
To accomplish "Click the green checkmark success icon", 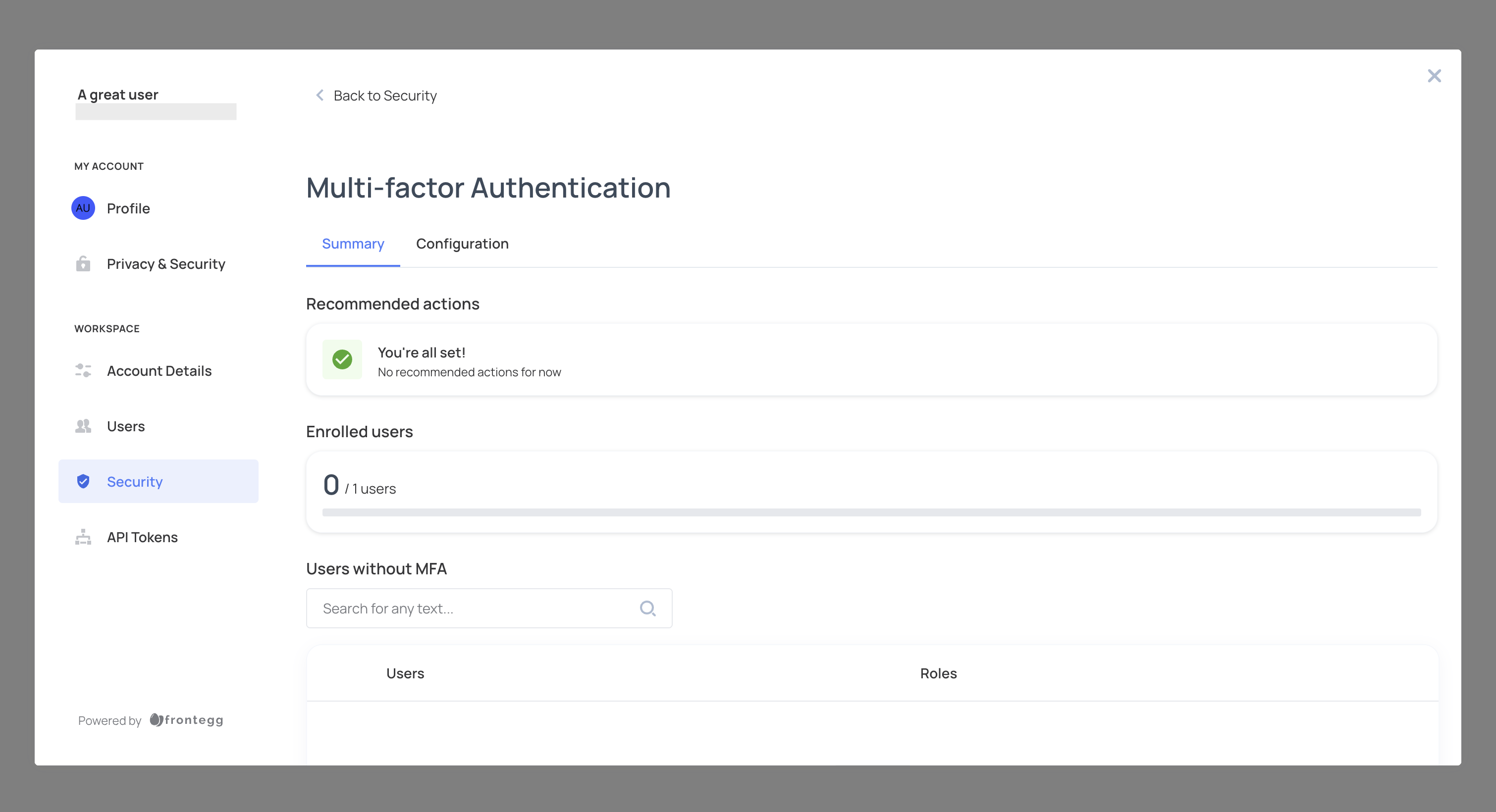I will pos(342,359).
